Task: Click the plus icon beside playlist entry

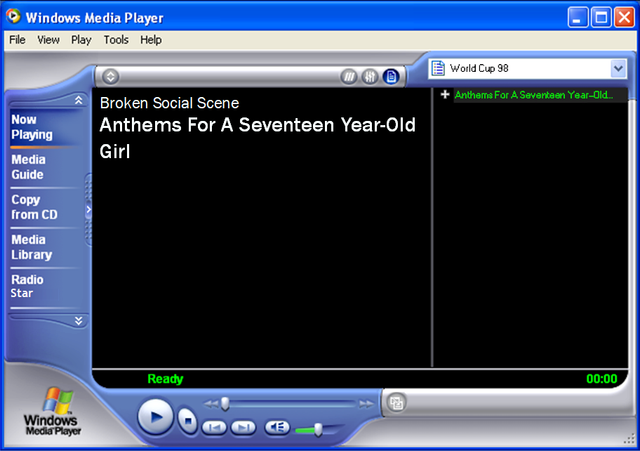Action: pos(445,95)
